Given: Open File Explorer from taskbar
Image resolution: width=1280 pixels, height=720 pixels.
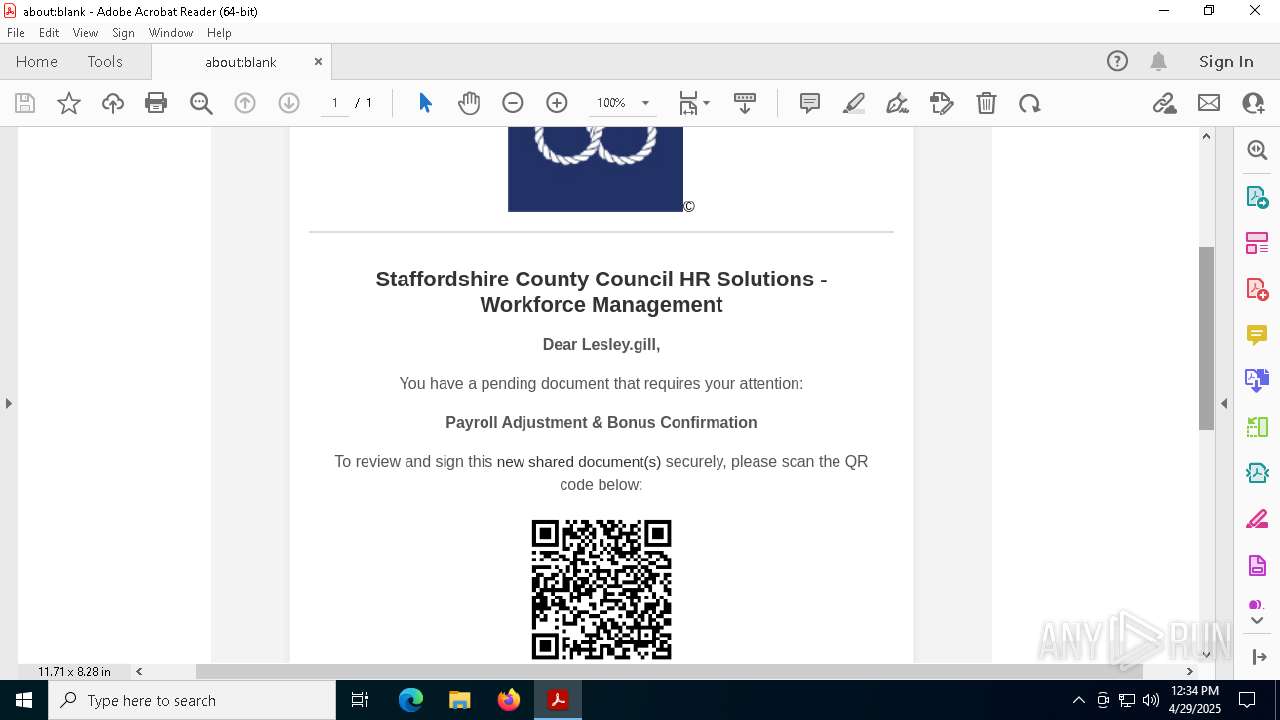Looking at the screenshot, I should (x=460, y=700).
